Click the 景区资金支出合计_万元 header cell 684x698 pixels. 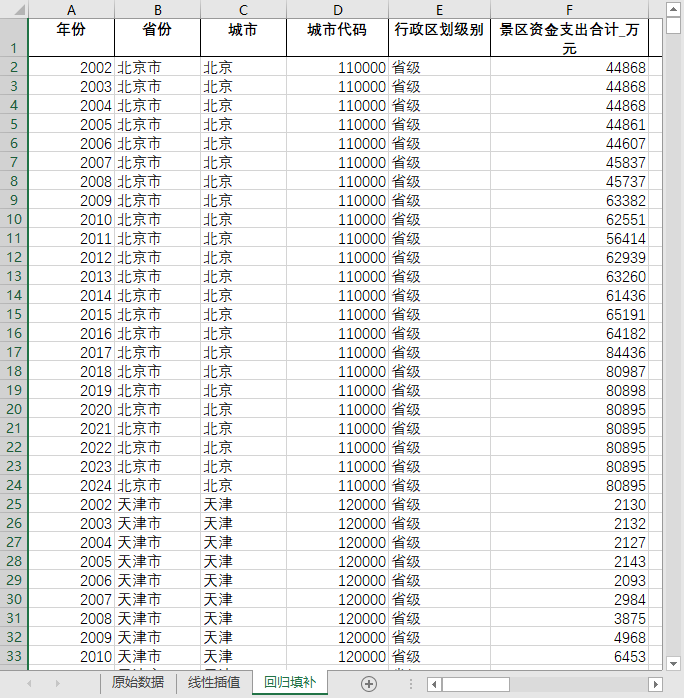click(570, 37)
